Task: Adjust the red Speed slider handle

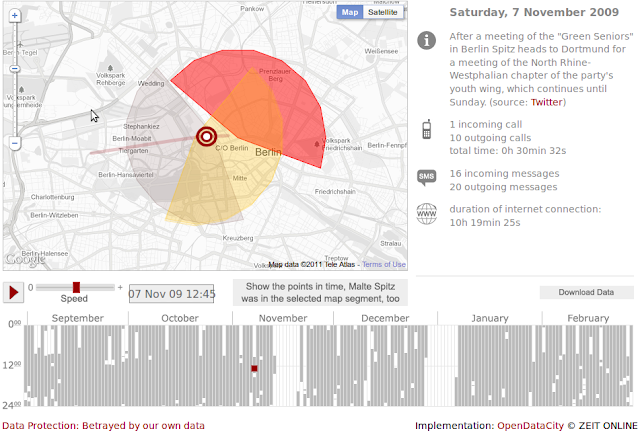Action: click(76, 287)
